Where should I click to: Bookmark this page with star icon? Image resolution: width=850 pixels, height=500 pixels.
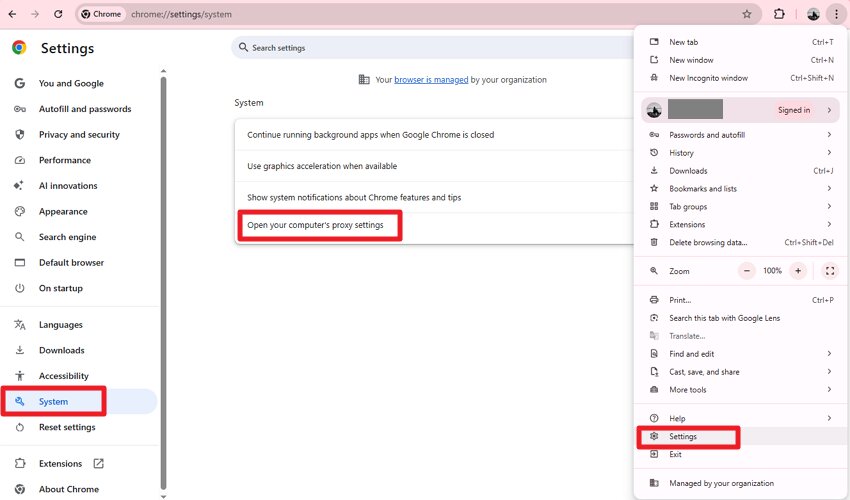click(747, 14)
